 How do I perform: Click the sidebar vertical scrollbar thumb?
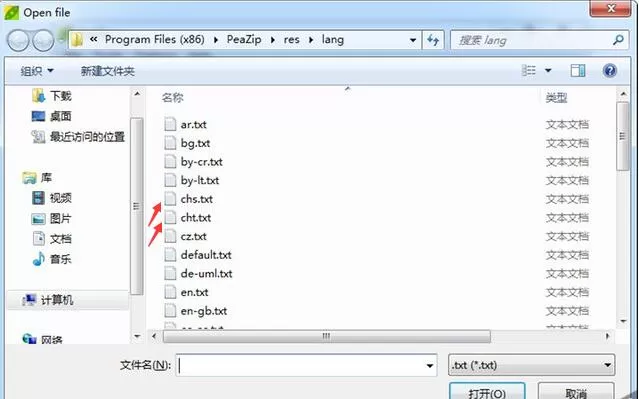137,206
